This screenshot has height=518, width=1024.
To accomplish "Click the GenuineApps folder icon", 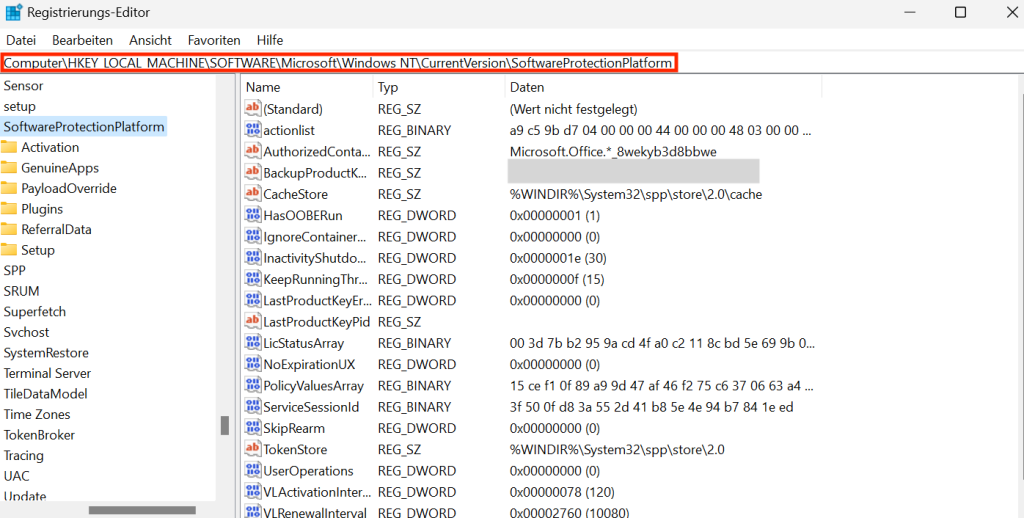I will (10, 168).
